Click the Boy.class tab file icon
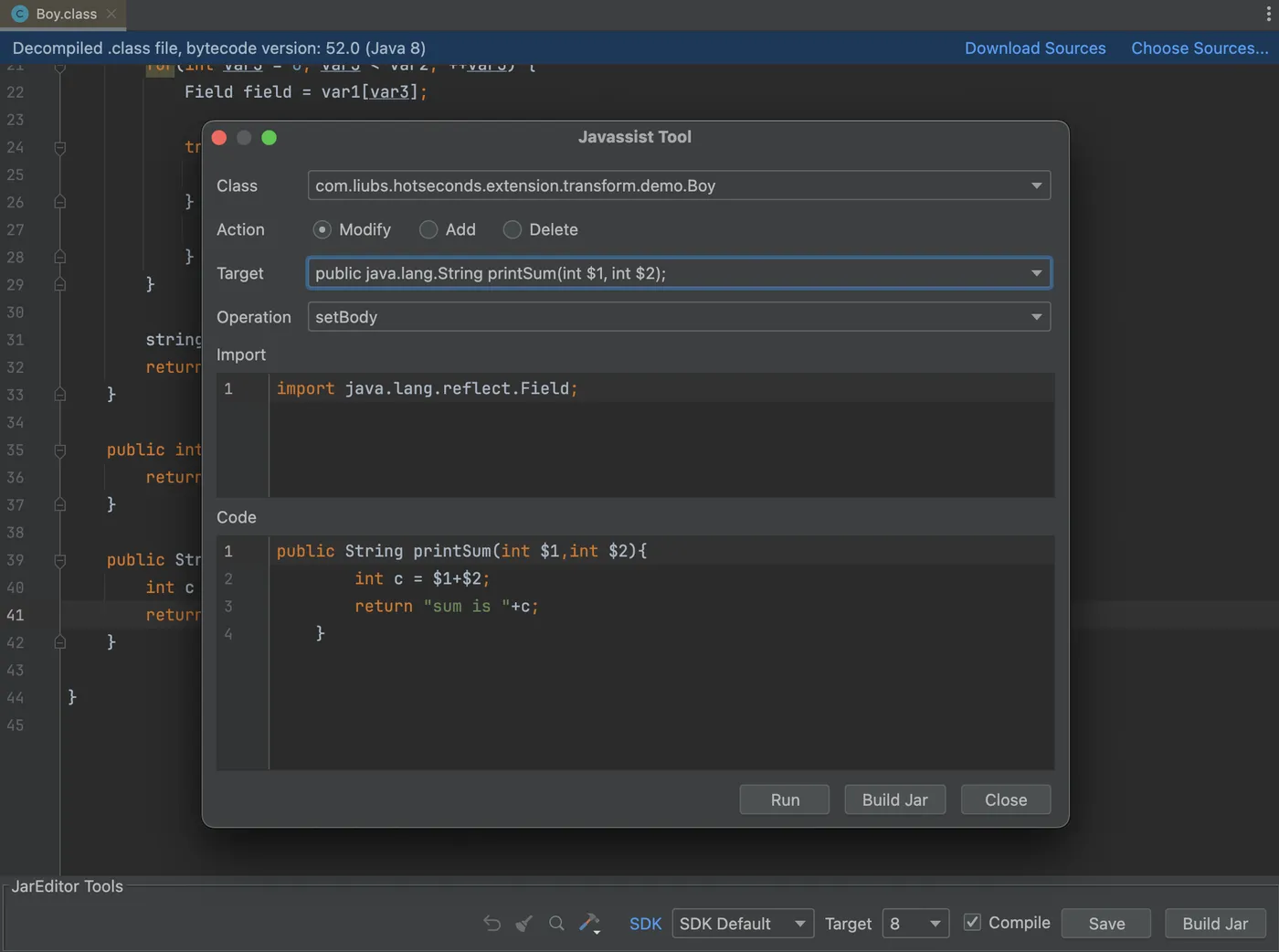This screenshot has height=952, width=1279. (x=20, y=14)
